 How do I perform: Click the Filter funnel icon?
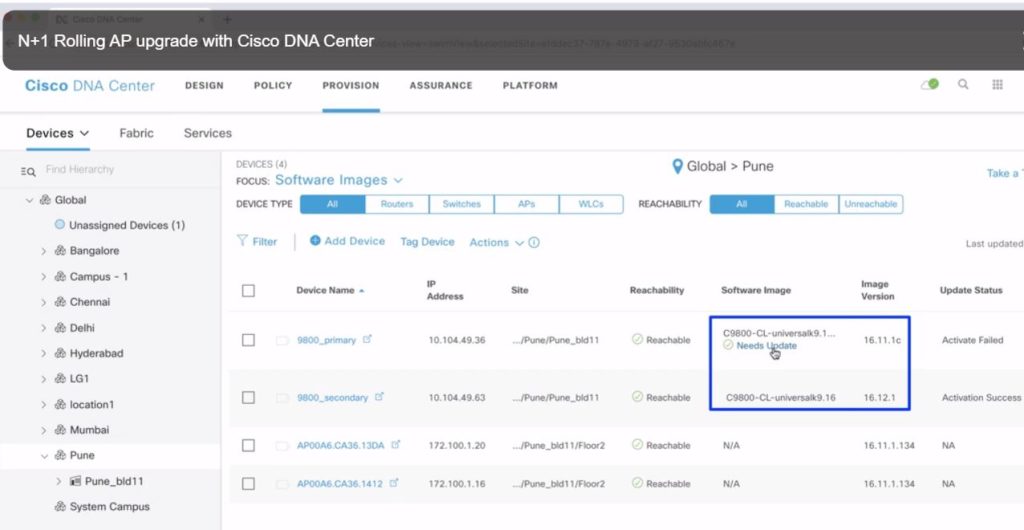click(x=242, y=241)
